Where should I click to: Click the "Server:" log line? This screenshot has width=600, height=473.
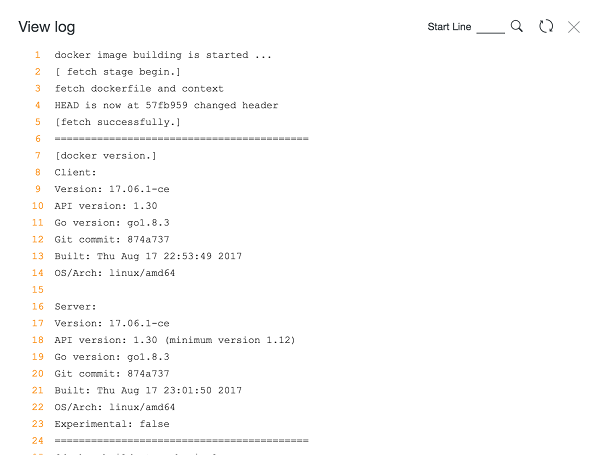76,306
